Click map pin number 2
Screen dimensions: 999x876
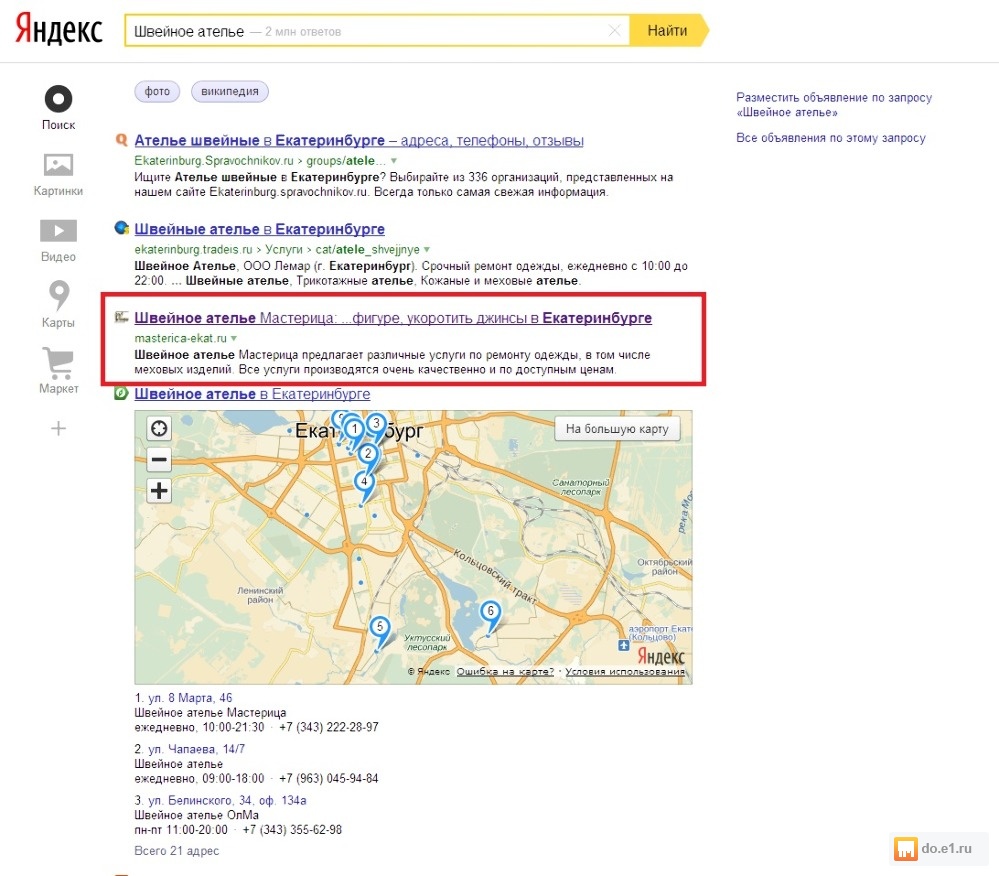[x=368, y=456]
